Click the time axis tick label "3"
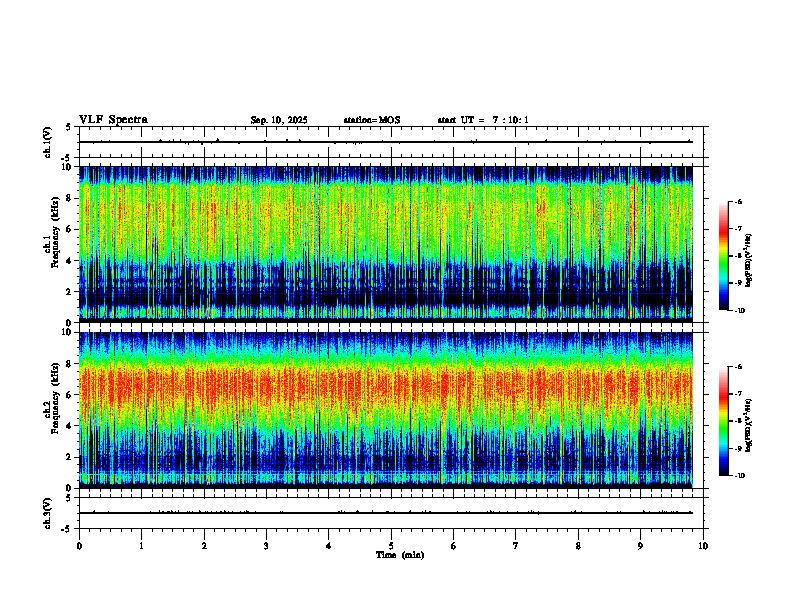Image resolution: width=792 pixels, height=612 pixels. coord(266,546)
